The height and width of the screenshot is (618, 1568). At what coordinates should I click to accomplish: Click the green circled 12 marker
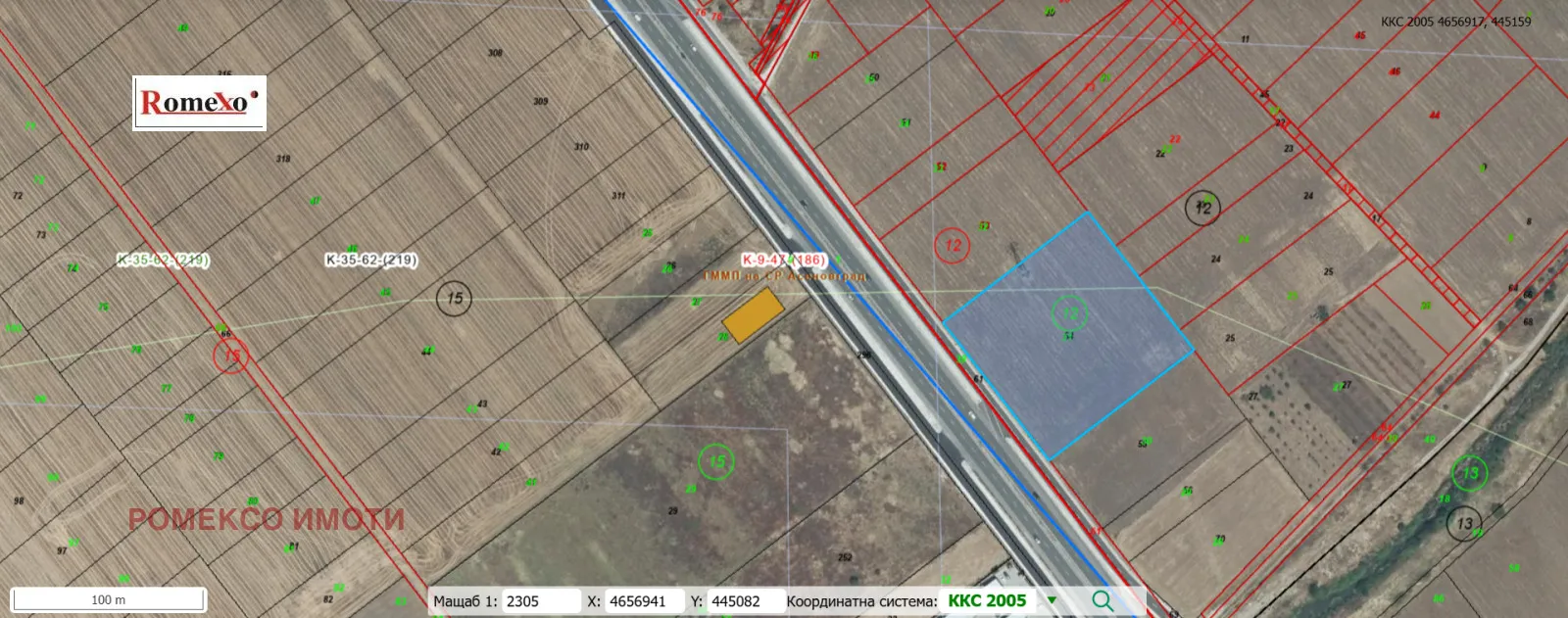coord(1069,313)
